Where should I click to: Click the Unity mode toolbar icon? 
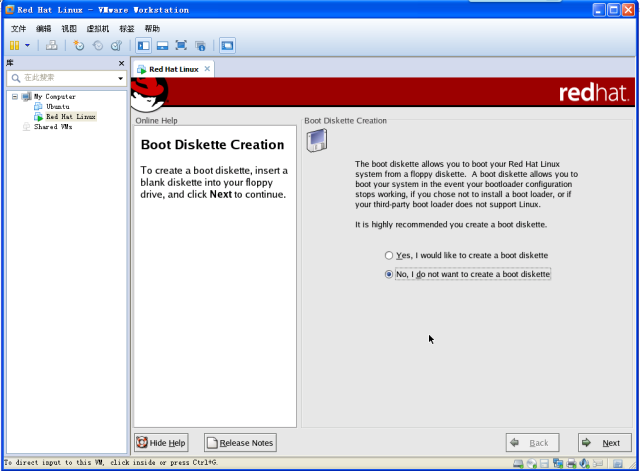point(200,45)
